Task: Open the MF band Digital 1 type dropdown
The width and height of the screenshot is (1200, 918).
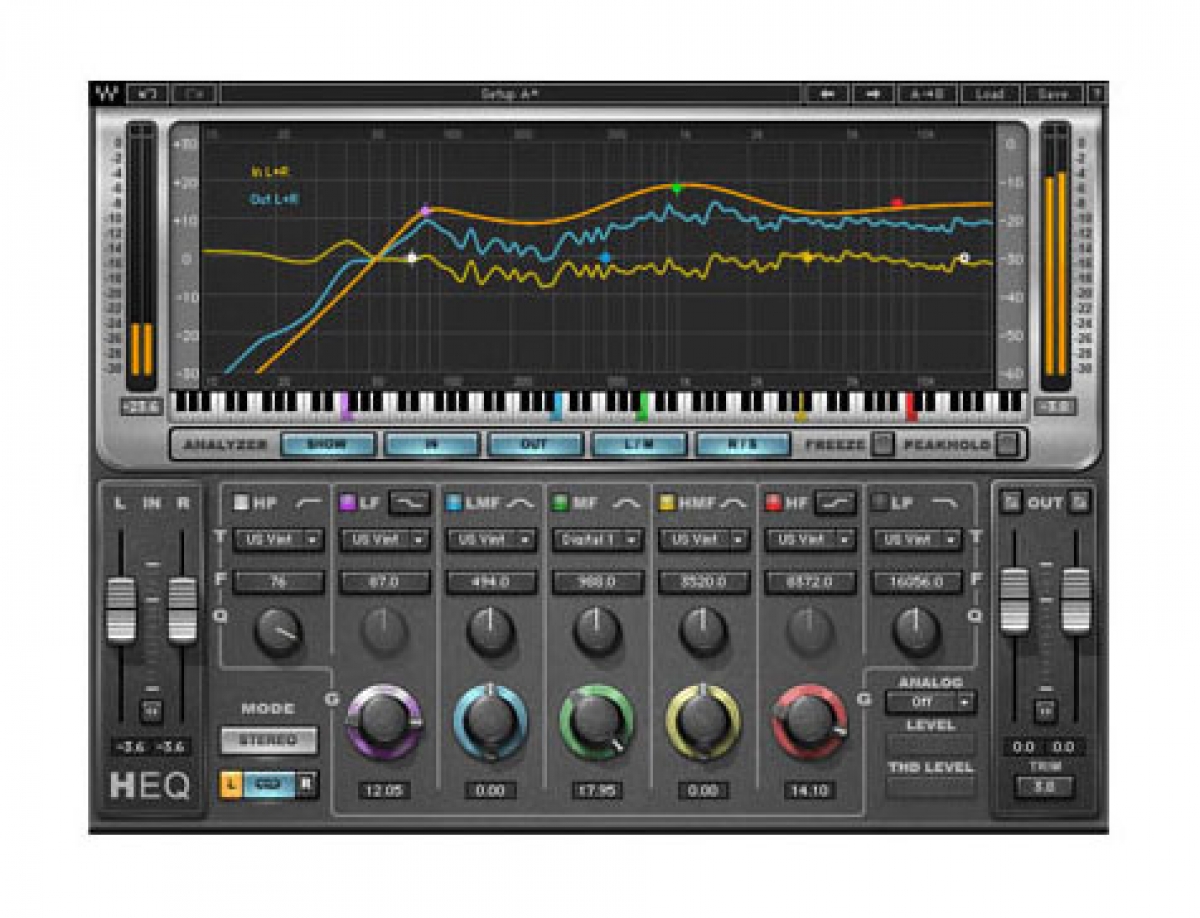Action: point(598,540)
